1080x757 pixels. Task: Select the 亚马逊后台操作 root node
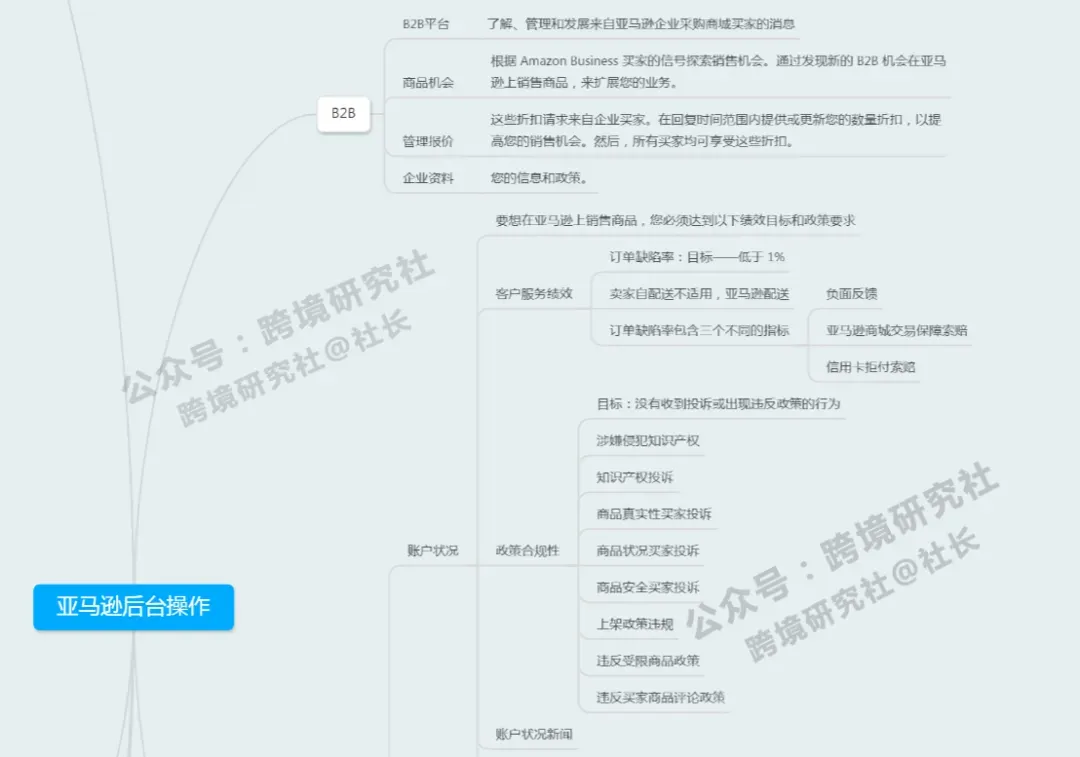tap(133, 607)
